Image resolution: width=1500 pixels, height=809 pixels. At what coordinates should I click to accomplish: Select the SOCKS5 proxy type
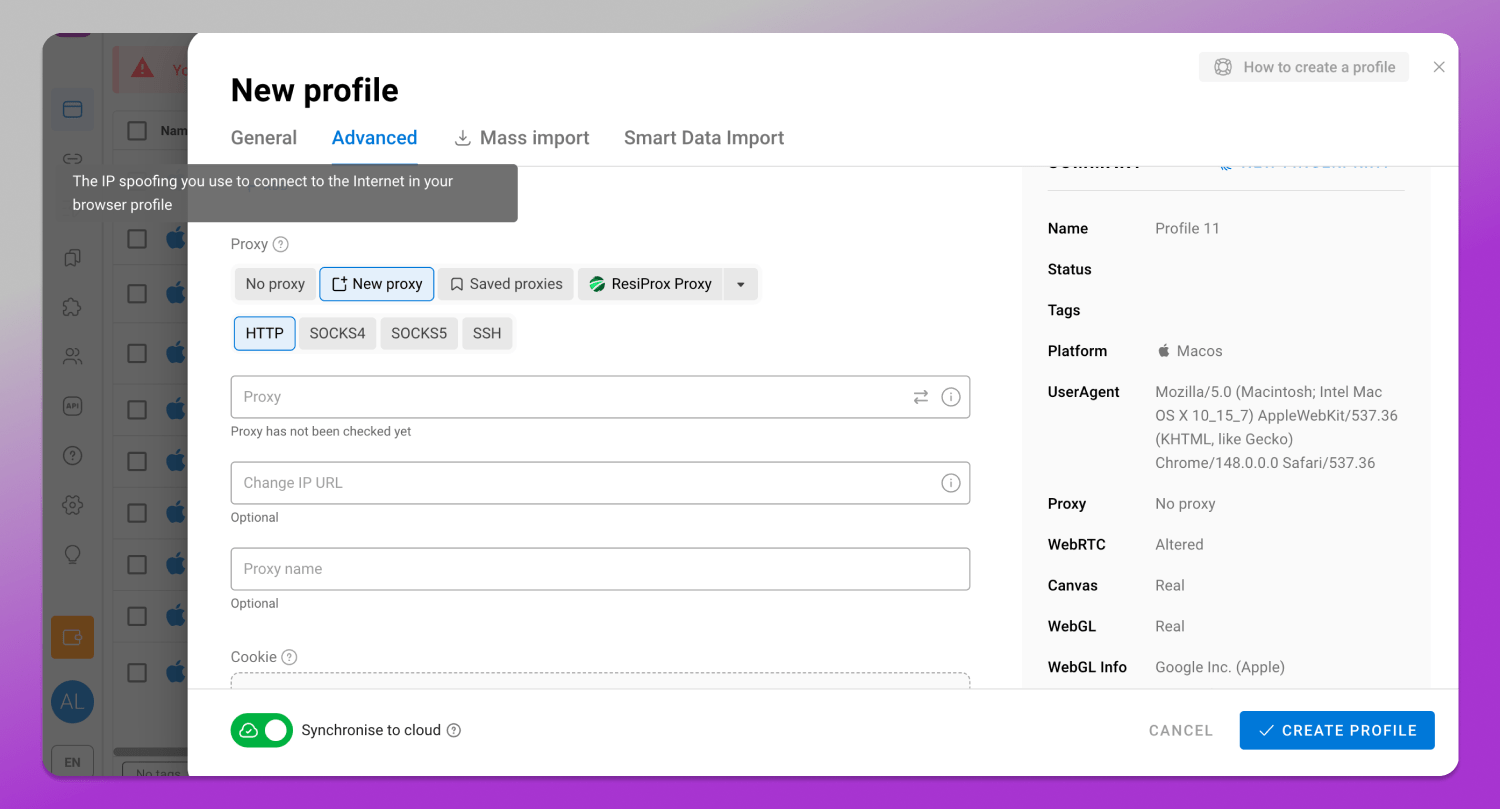[419, 333]
